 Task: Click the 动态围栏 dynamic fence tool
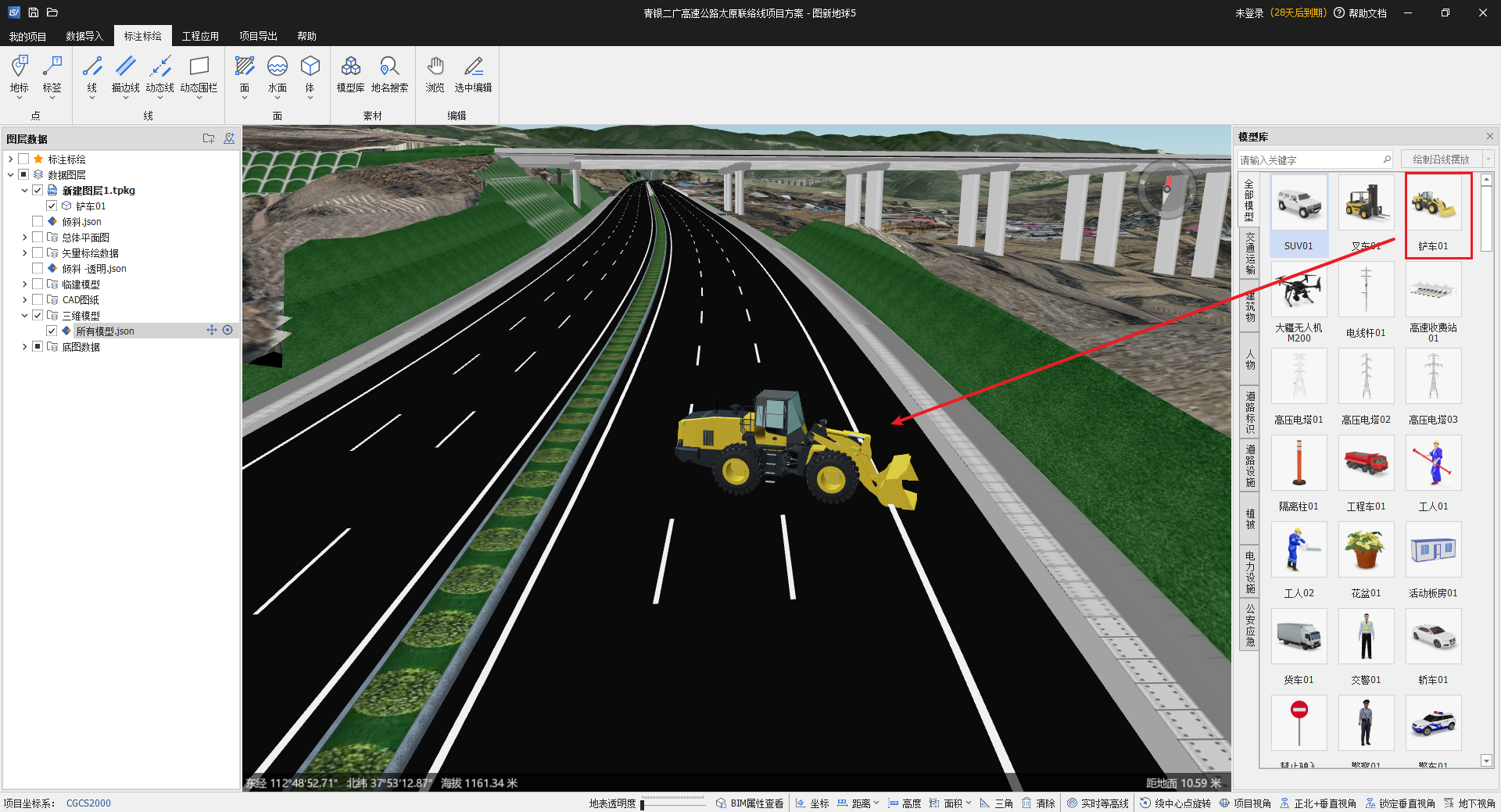(x=199, y=75)
